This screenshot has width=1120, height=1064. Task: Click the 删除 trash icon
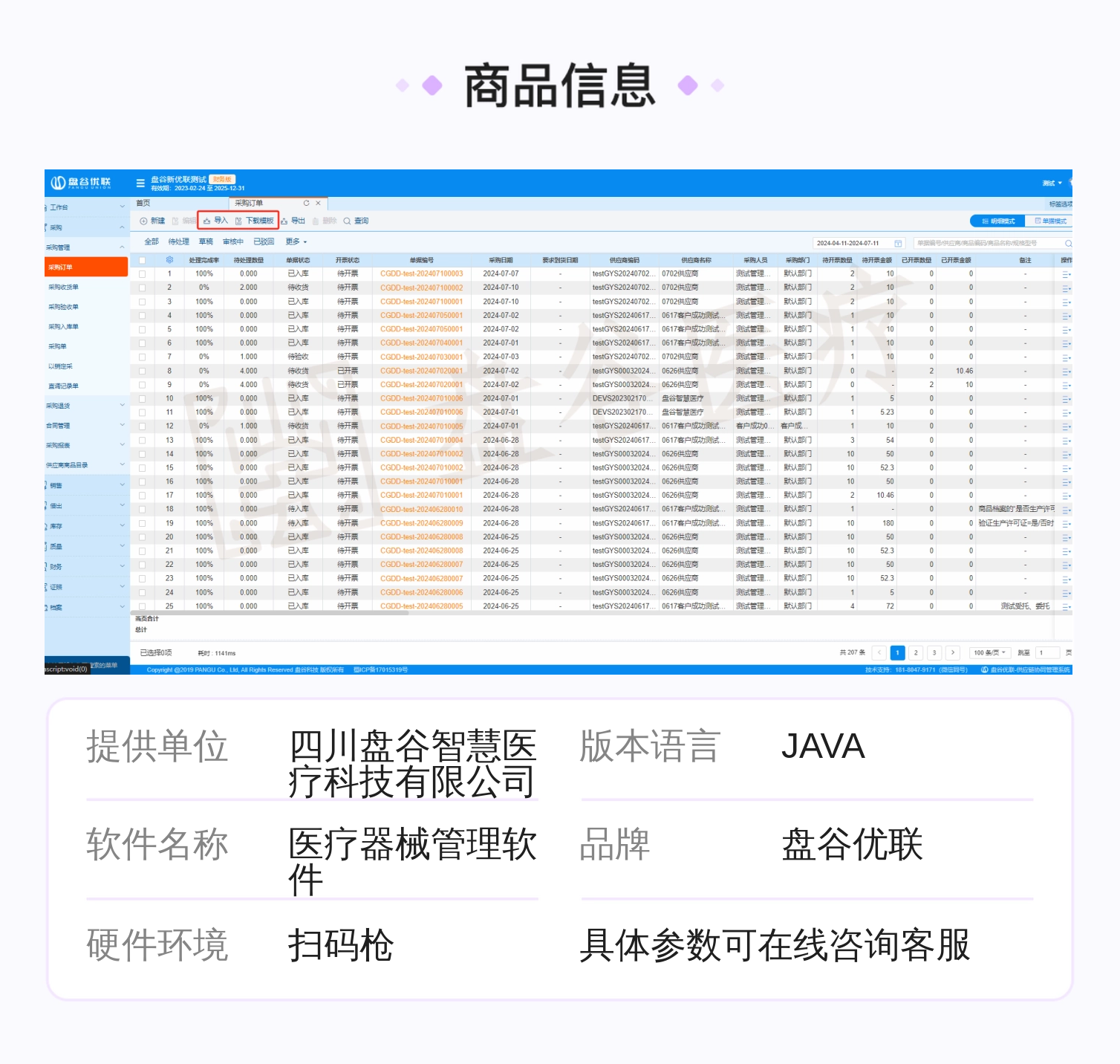(x=316, y=221)
